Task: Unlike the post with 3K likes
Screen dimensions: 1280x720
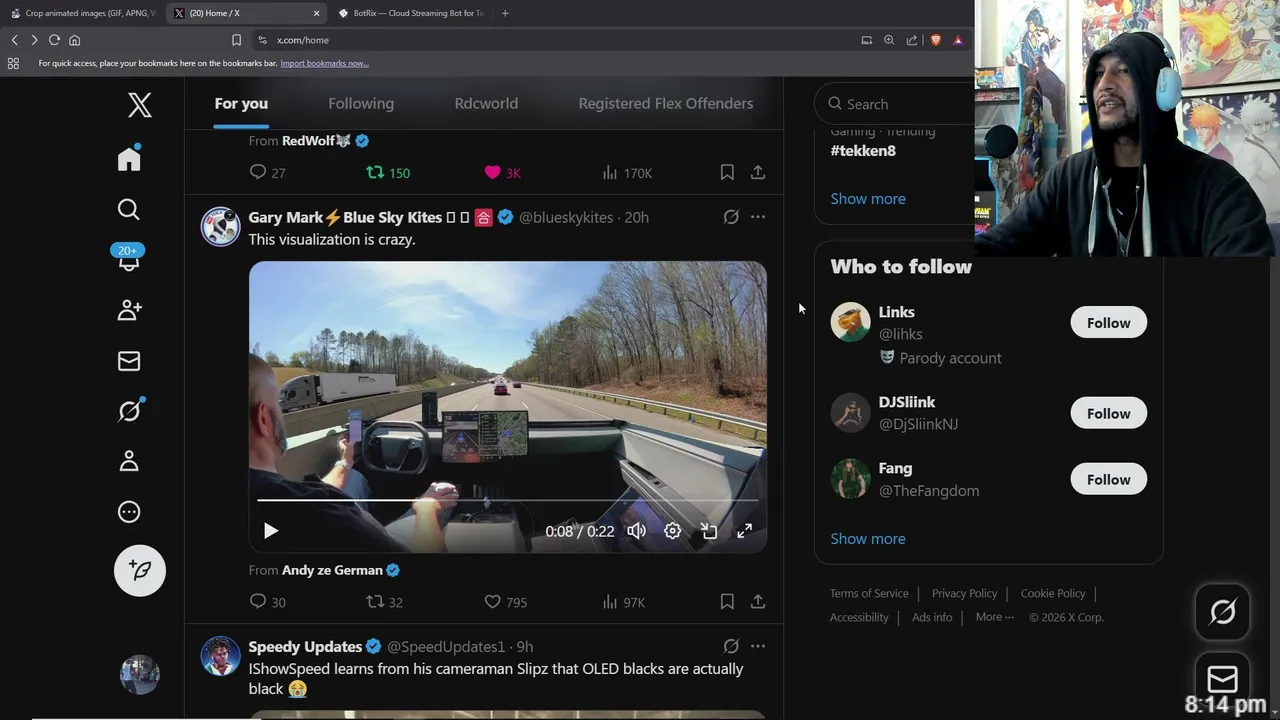Action: 502,172
